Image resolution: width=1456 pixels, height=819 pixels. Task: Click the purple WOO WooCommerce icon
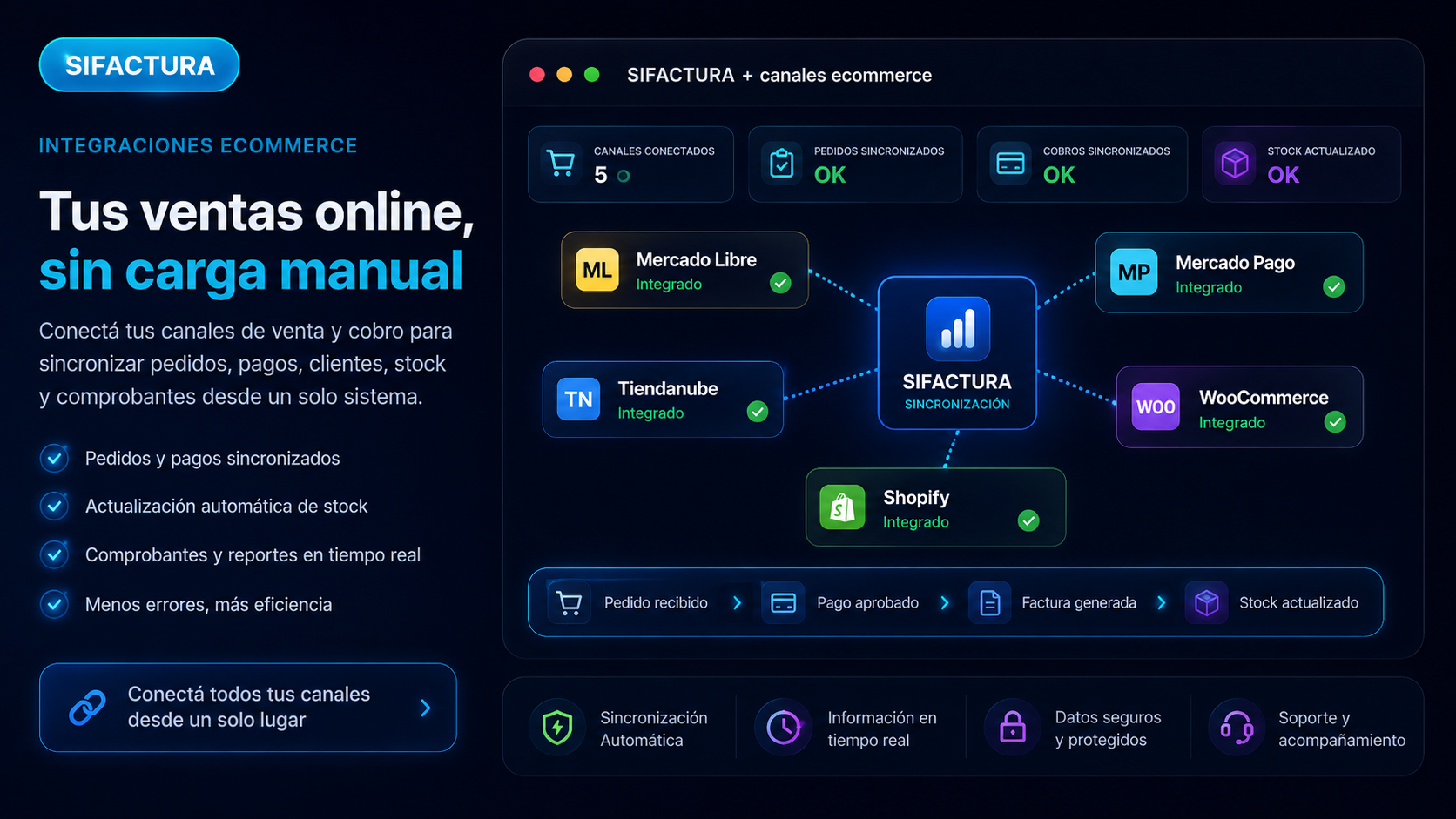pos(1156,406)
